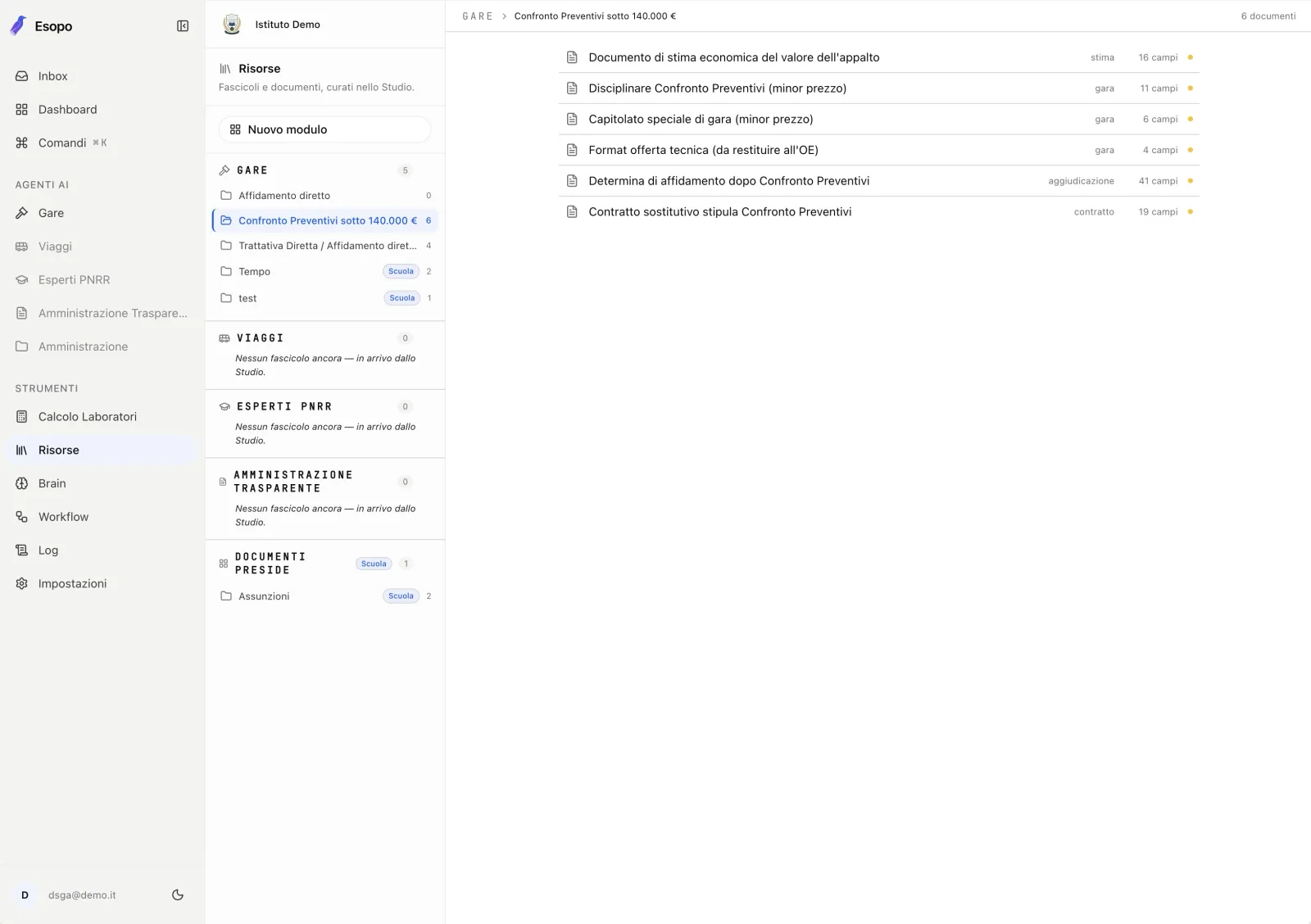Click document icon beside Determina di affidamento
This screenshot has width=1311, height=924.
572,181
